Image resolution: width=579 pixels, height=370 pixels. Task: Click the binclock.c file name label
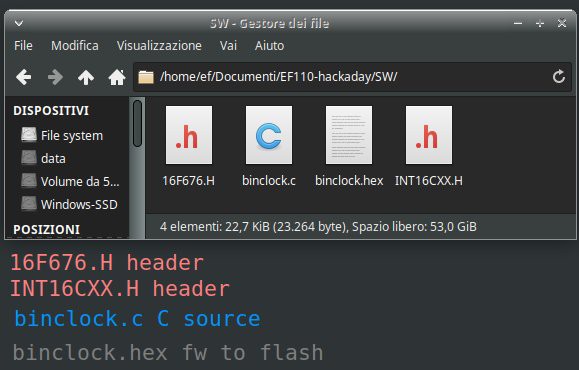point(269,181)
